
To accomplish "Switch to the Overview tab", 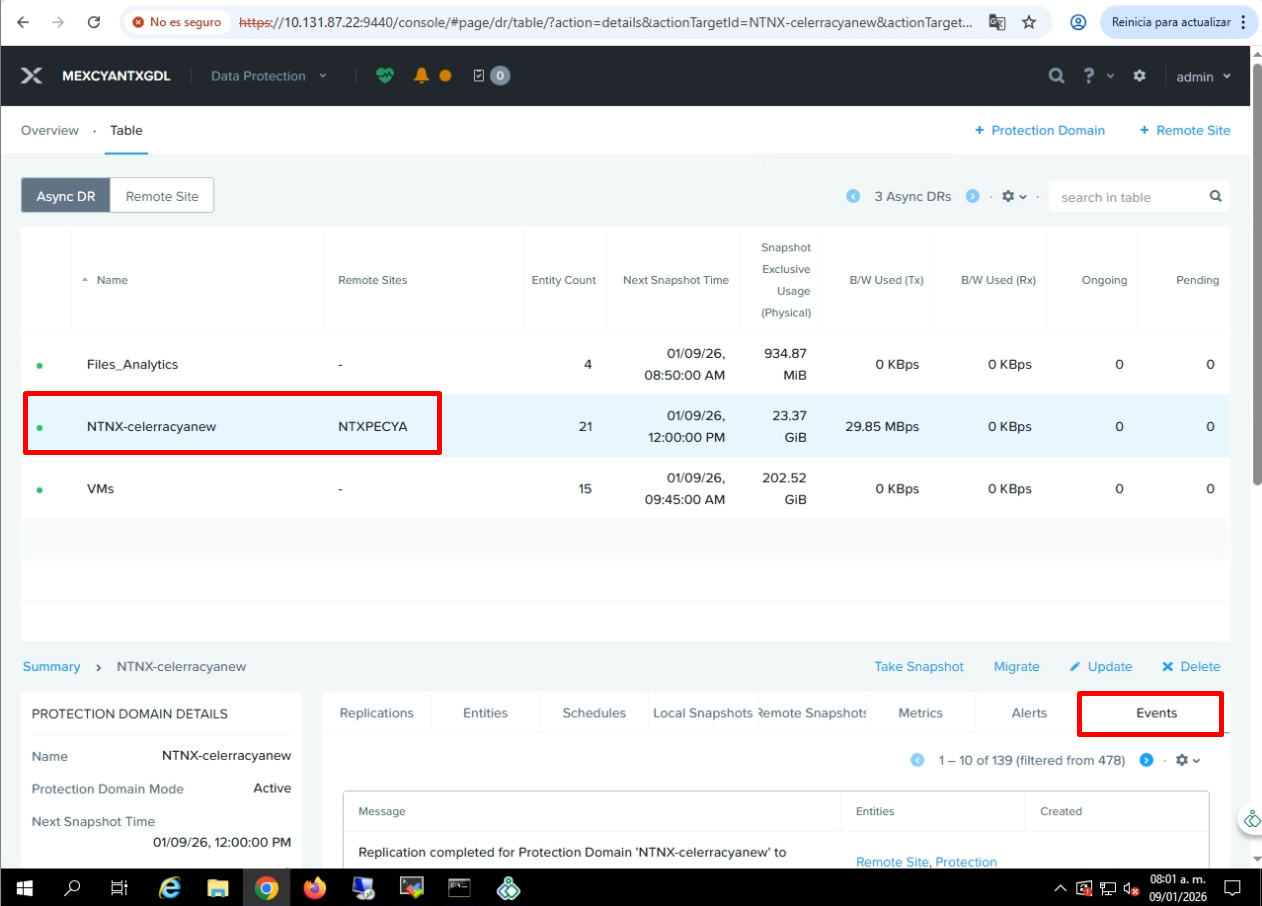I will click(49, 131).
